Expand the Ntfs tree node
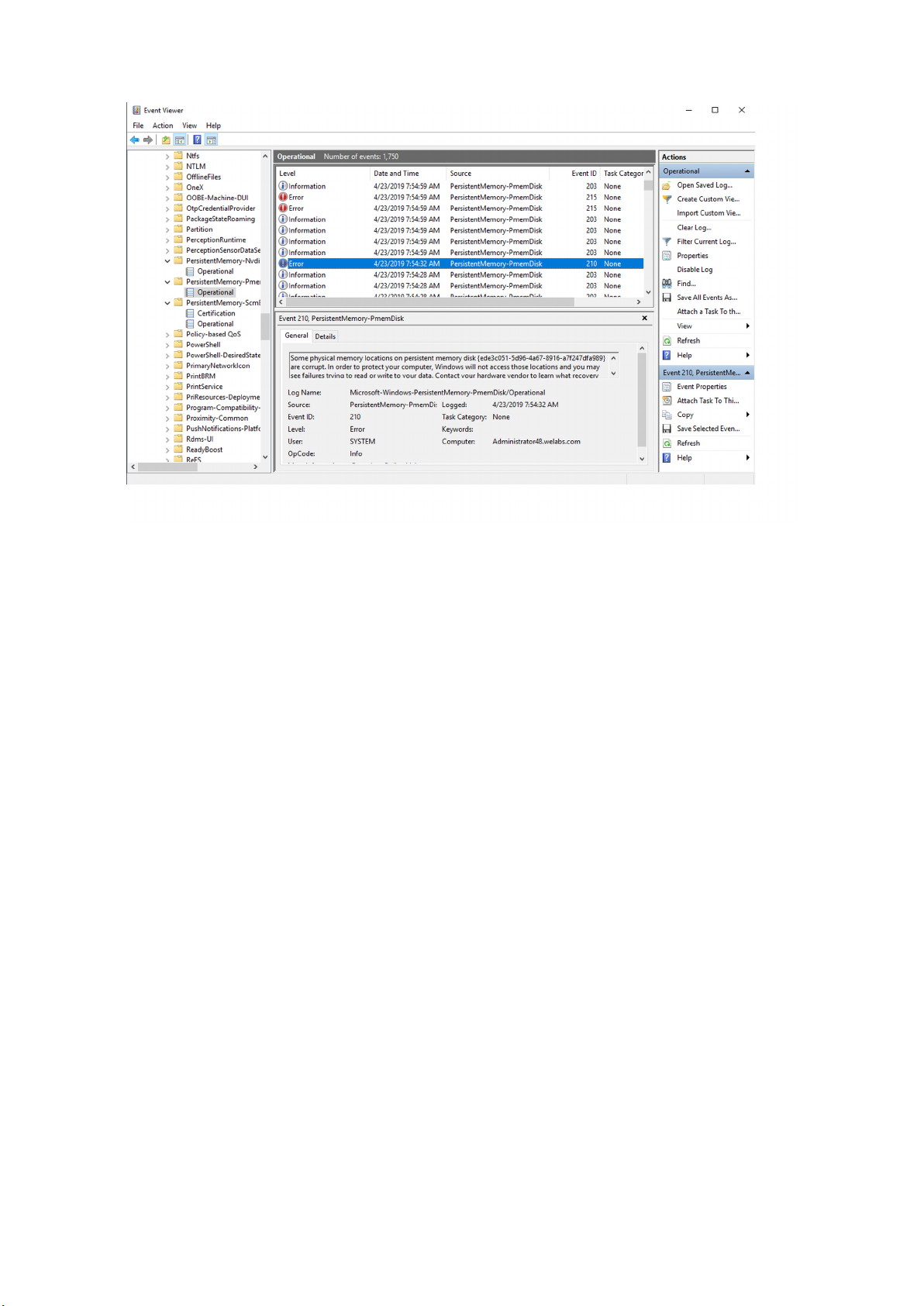 [x=167, y=157]
